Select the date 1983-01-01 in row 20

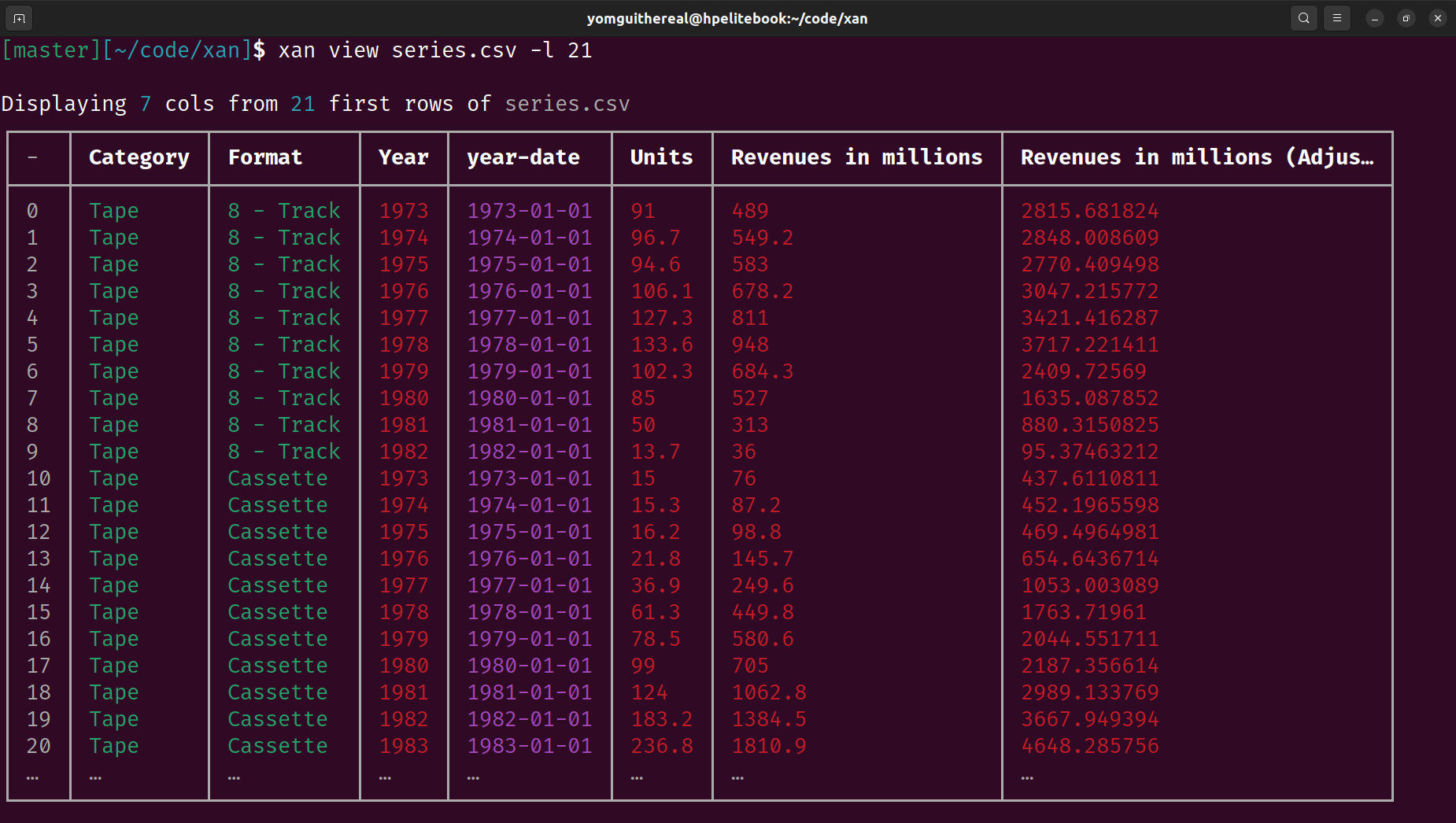coord(529,746)
